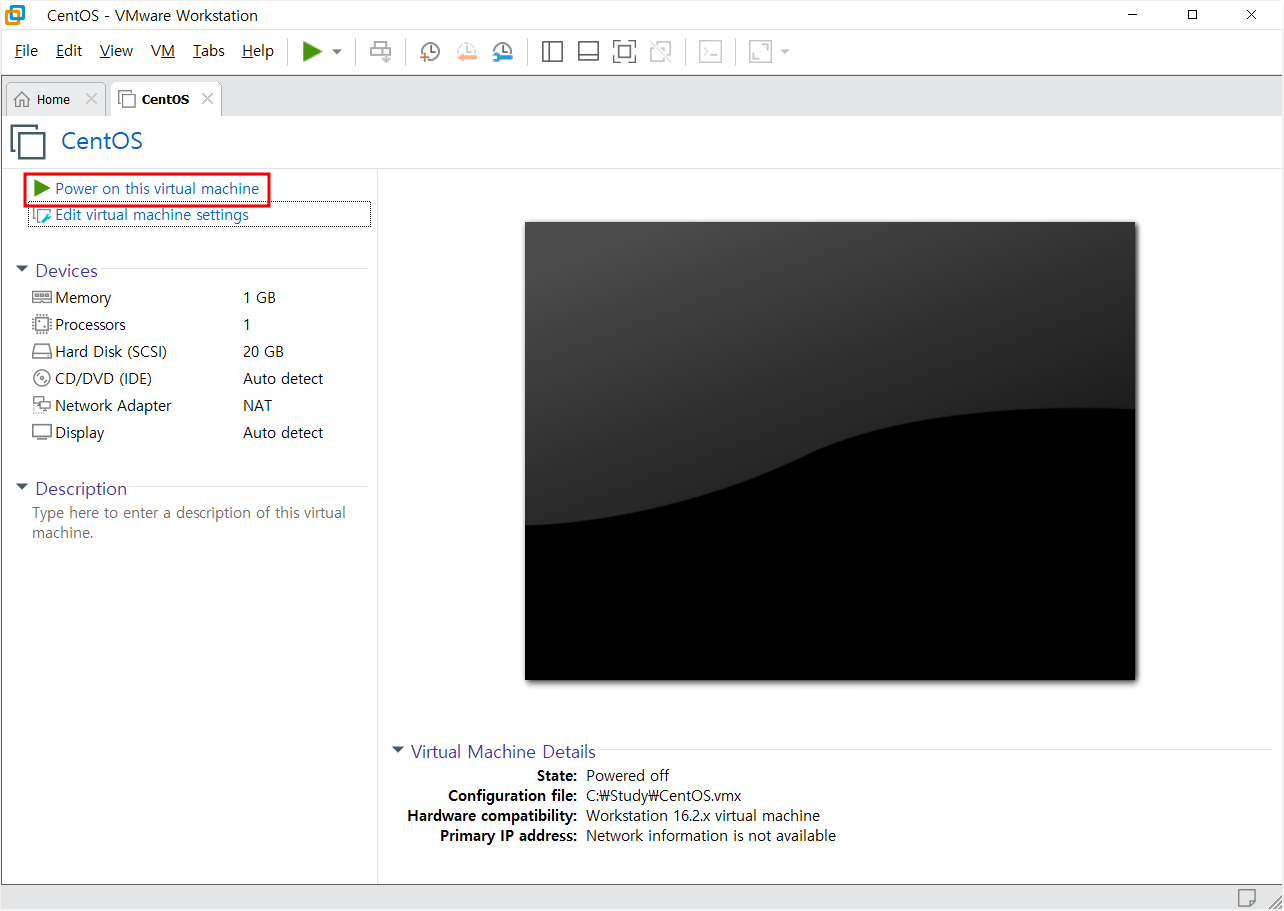Screen dimensions: 1284x911
Task: Select the Display device row
Action: click(x=199, y=433)
